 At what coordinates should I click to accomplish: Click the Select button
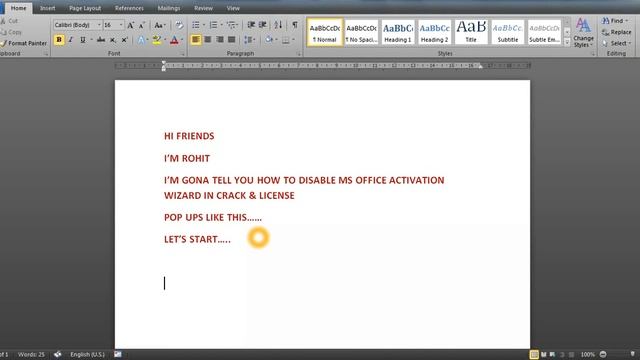(x=617, y=43)
